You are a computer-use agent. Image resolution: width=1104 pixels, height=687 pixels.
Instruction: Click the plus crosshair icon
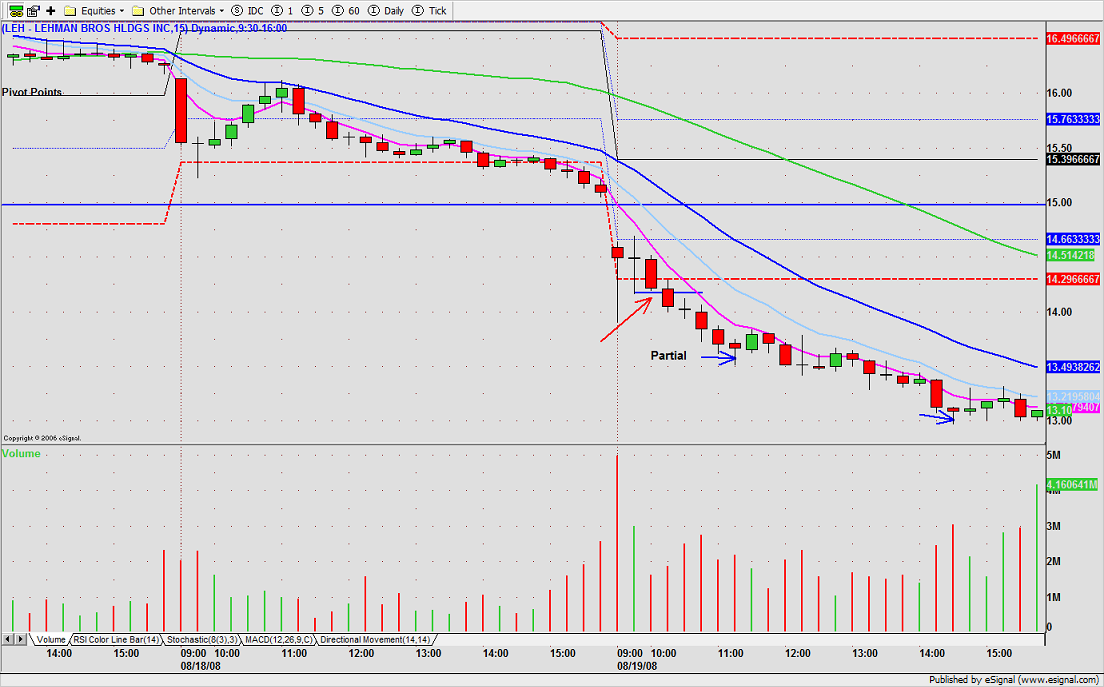click(51, 11)
